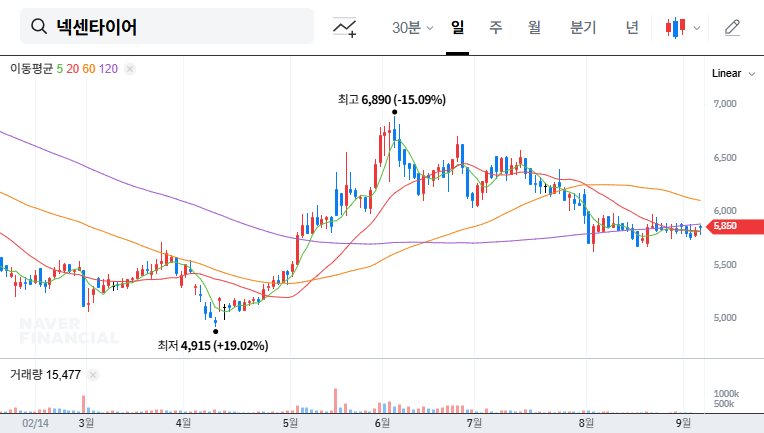Click the search magnifier icon
Screen dimensions: 764x433
[x=38, y=26]
